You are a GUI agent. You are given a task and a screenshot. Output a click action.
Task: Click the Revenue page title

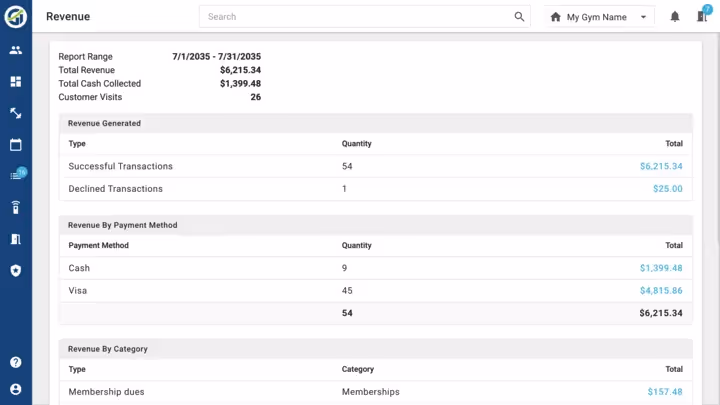(68, 17)
